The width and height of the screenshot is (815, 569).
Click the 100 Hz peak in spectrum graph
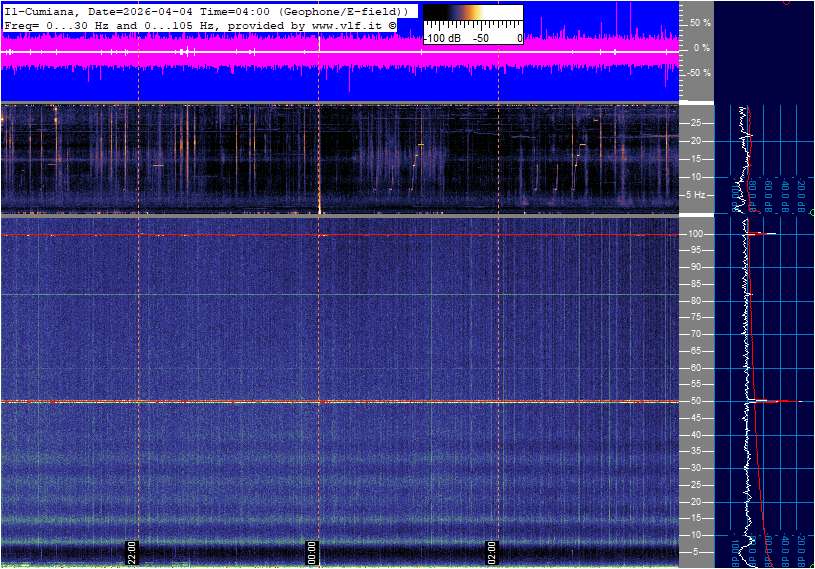tap(762, 234)
